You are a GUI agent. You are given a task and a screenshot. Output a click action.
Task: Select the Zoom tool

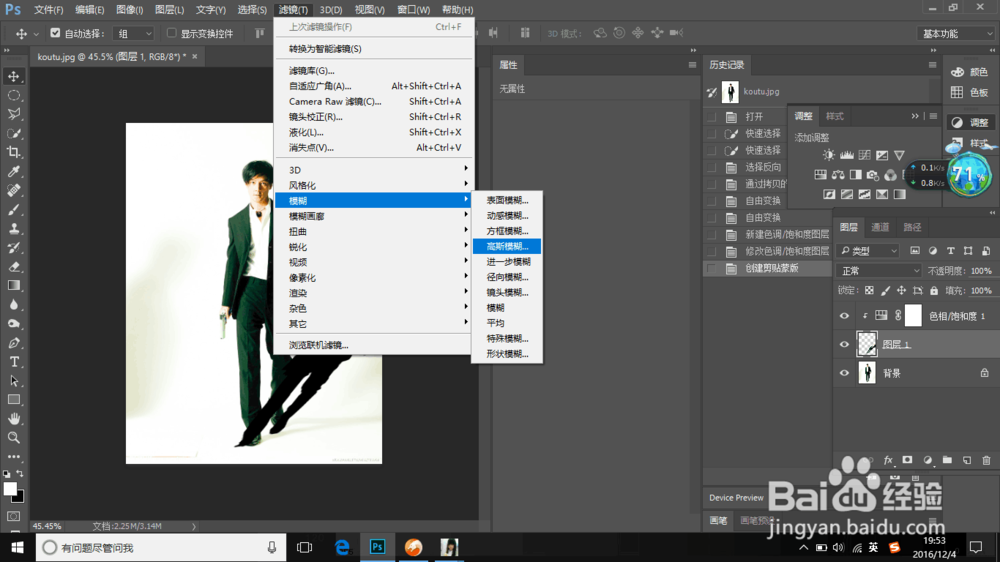[x=13, y=438]
